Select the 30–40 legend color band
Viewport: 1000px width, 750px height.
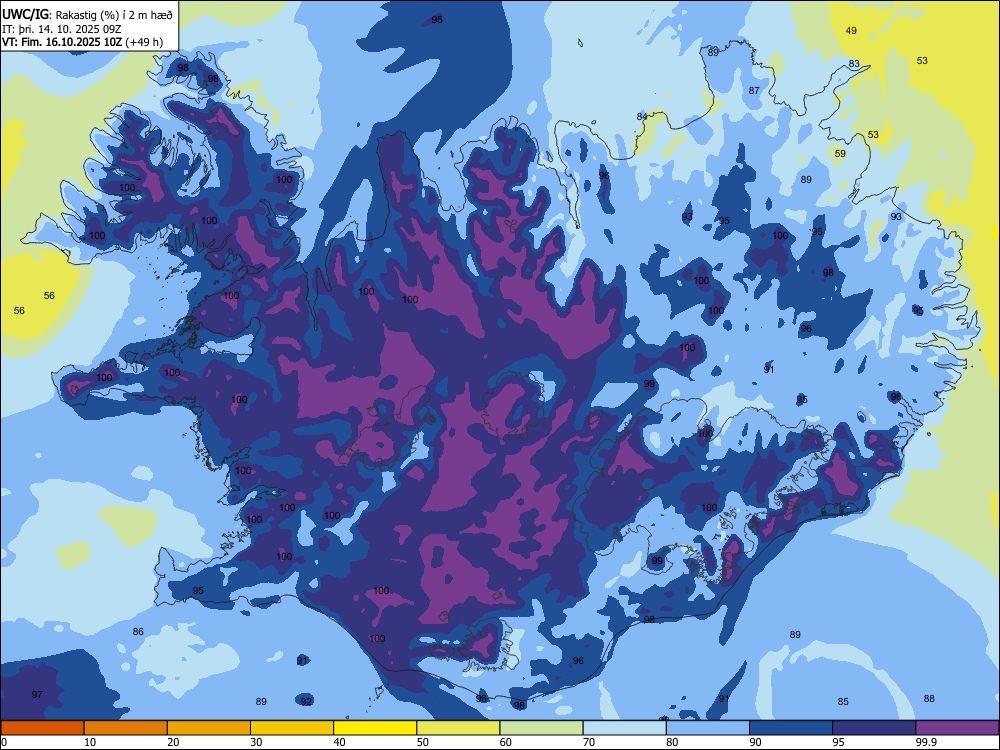tap(292, 728)
